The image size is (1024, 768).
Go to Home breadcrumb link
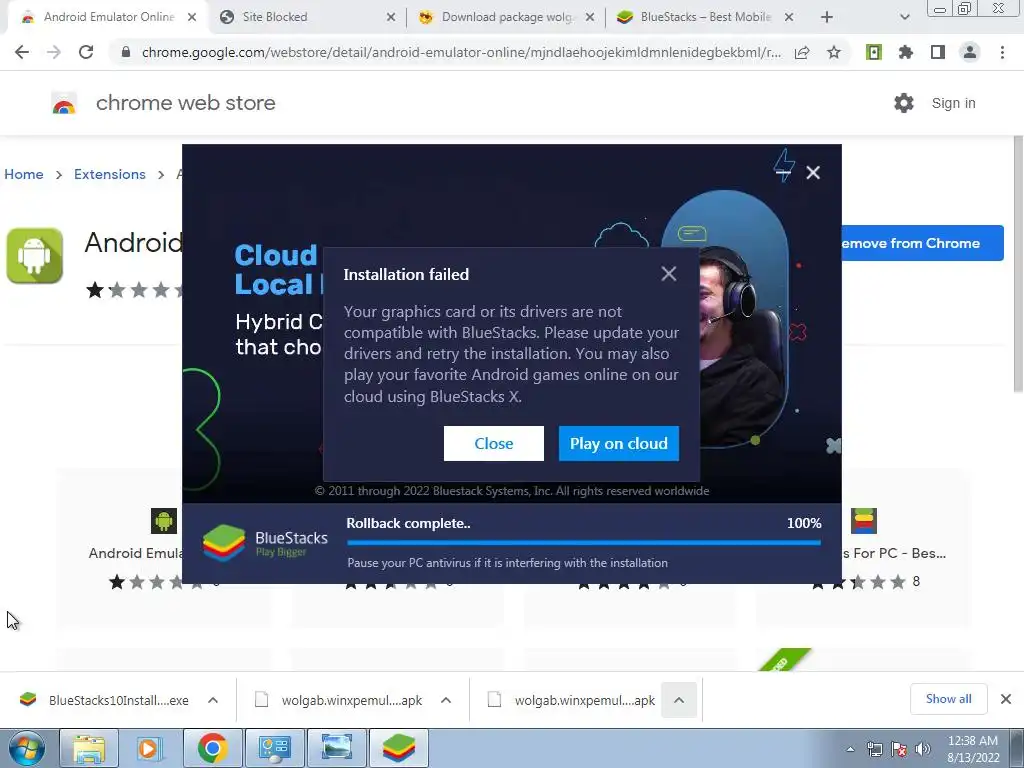pyautogui.click(x=24, y=174)
